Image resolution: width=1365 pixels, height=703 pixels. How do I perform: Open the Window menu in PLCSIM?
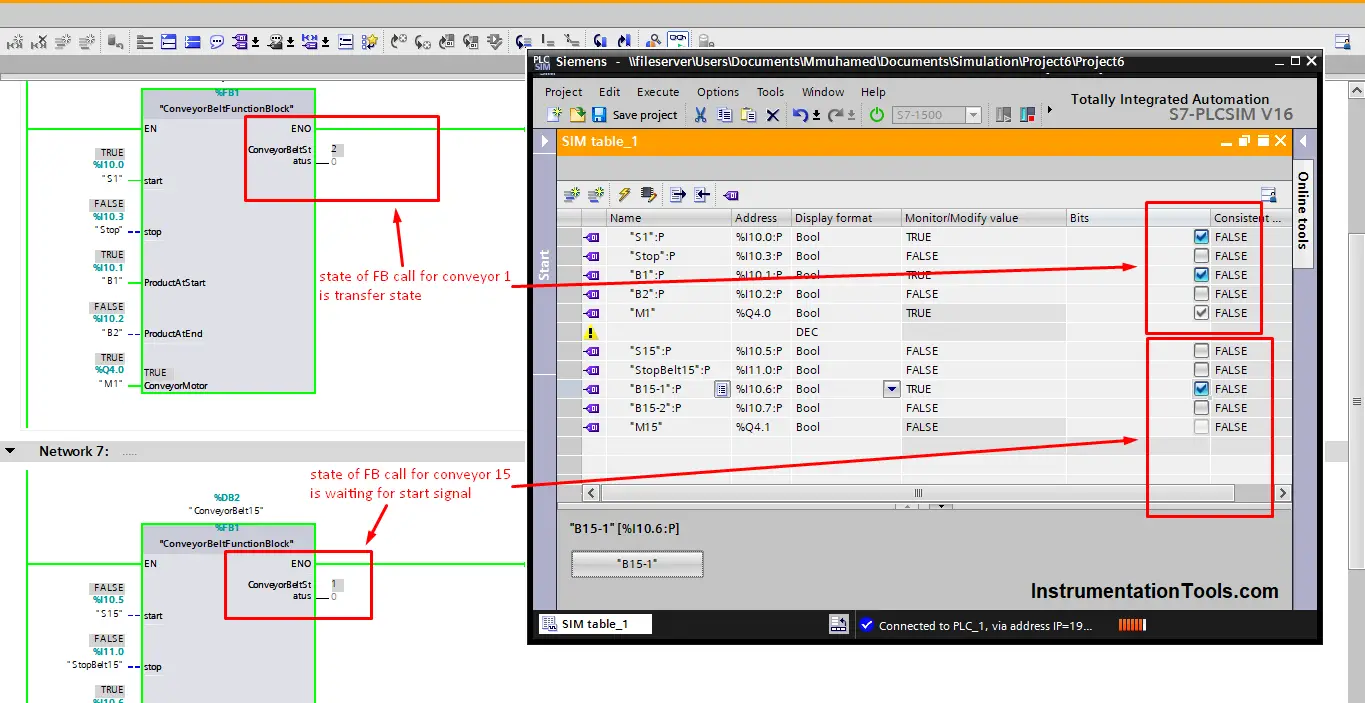(823, 92)
